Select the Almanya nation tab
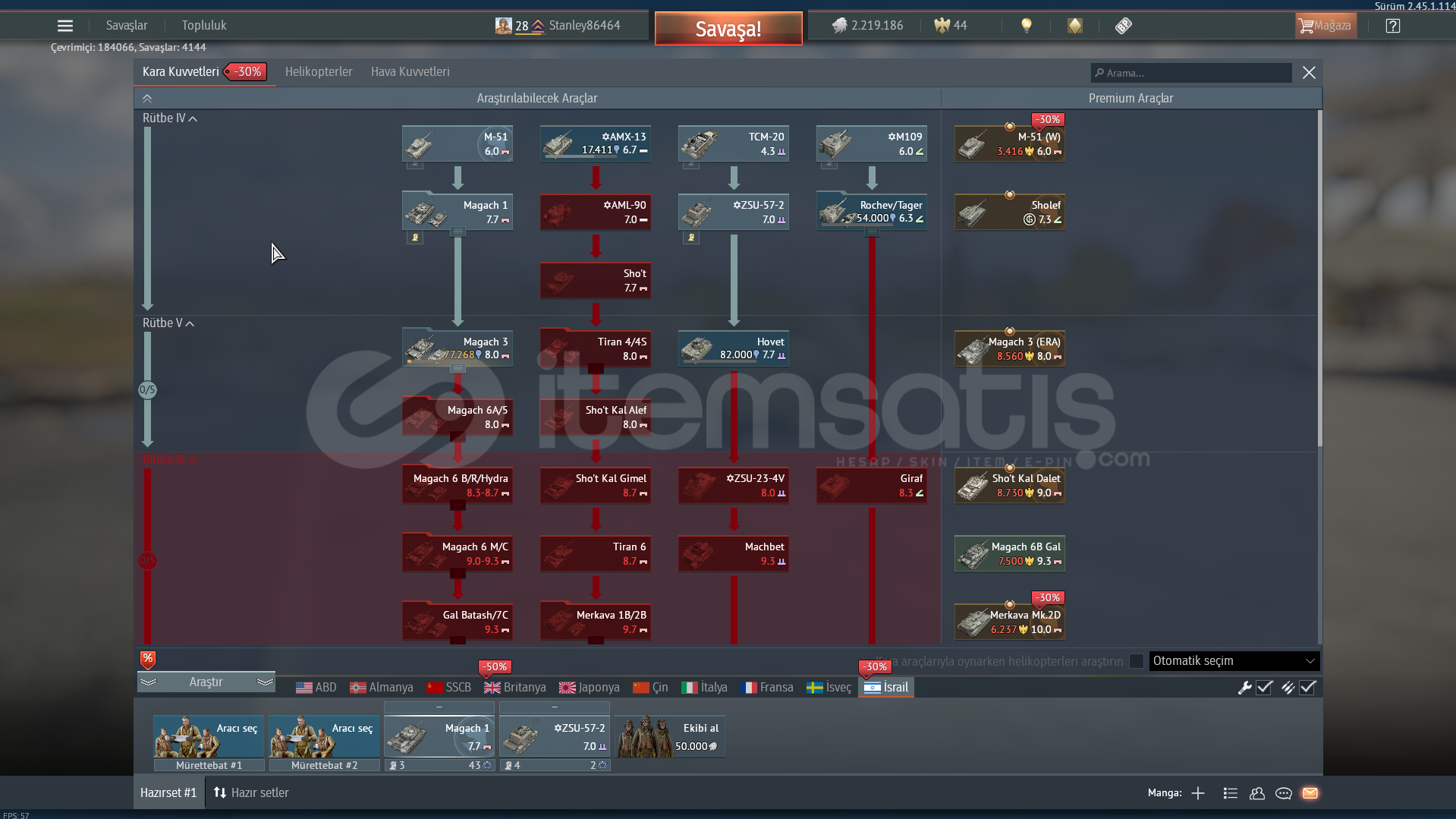Screen dimensions: 1456x819 382,688
